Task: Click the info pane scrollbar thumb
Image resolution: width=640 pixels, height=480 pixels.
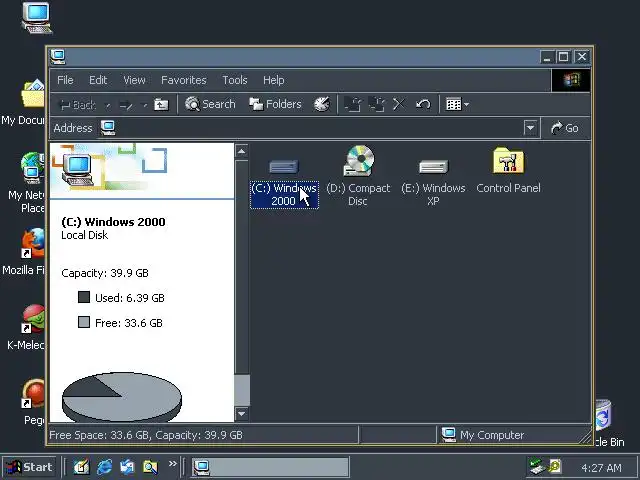Action: pyautogui.click(x=242, y=390)
